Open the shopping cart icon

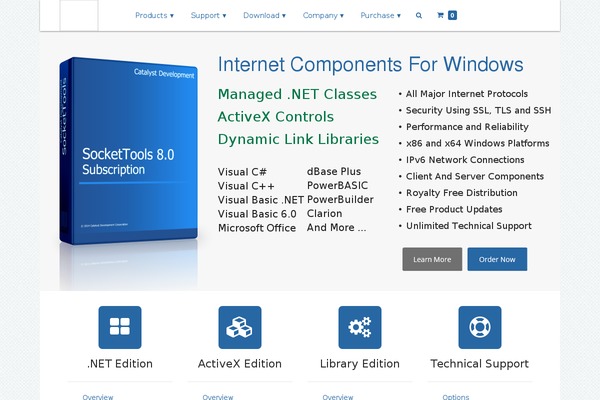447,16
